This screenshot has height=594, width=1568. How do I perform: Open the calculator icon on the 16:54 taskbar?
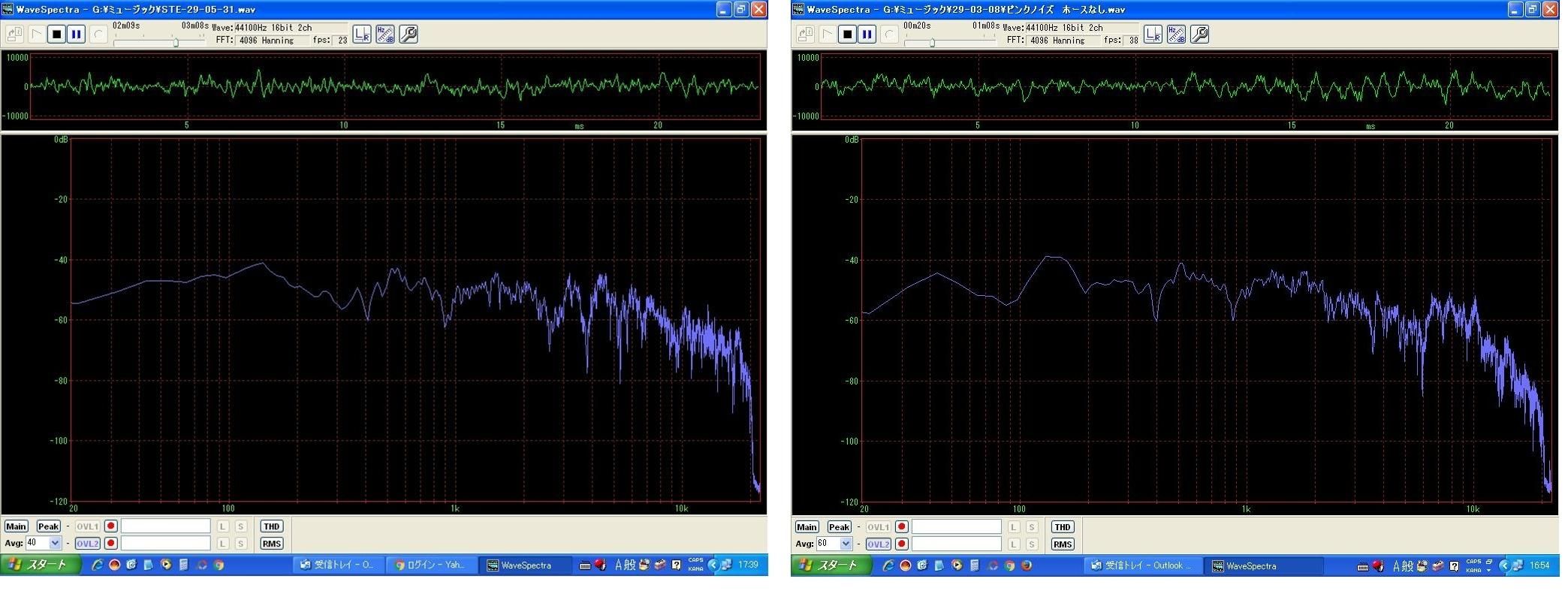click(974, 565)
